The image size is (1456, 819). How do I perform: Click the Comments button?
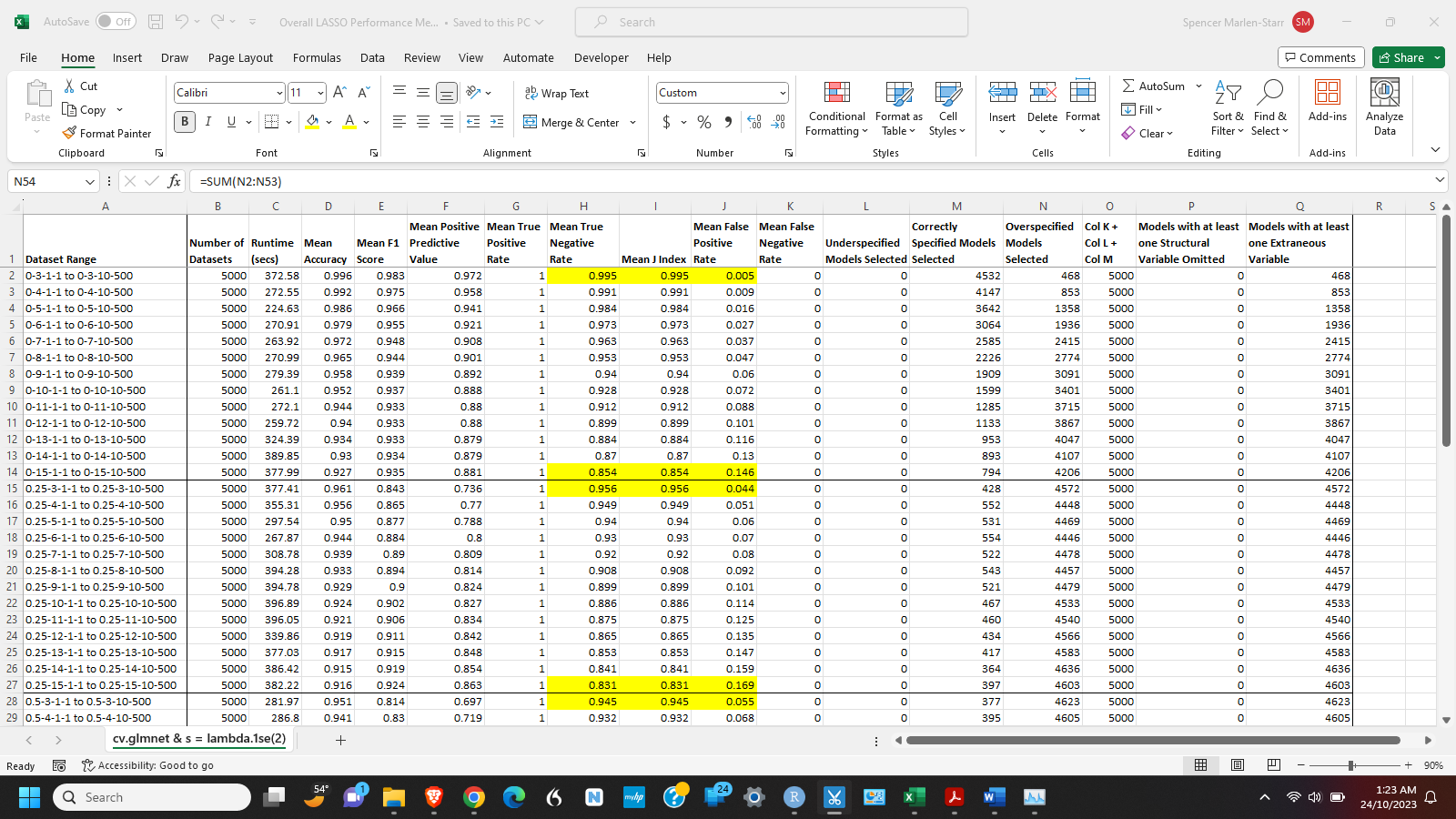click(x=1320, y=57)
